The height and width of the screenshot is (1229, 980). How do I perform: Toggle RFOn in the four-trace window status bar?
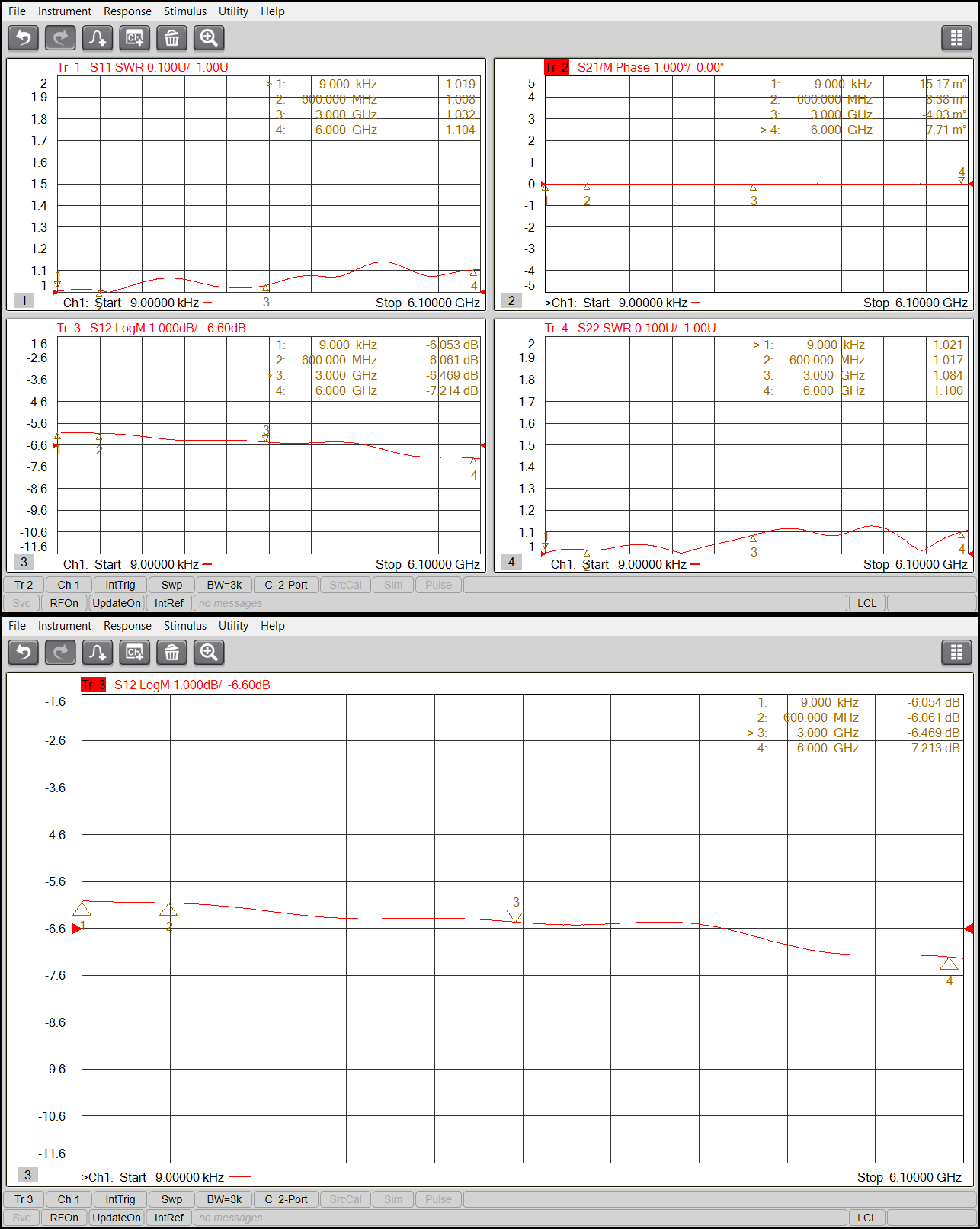pyautogui.click(x=64, y=603)
